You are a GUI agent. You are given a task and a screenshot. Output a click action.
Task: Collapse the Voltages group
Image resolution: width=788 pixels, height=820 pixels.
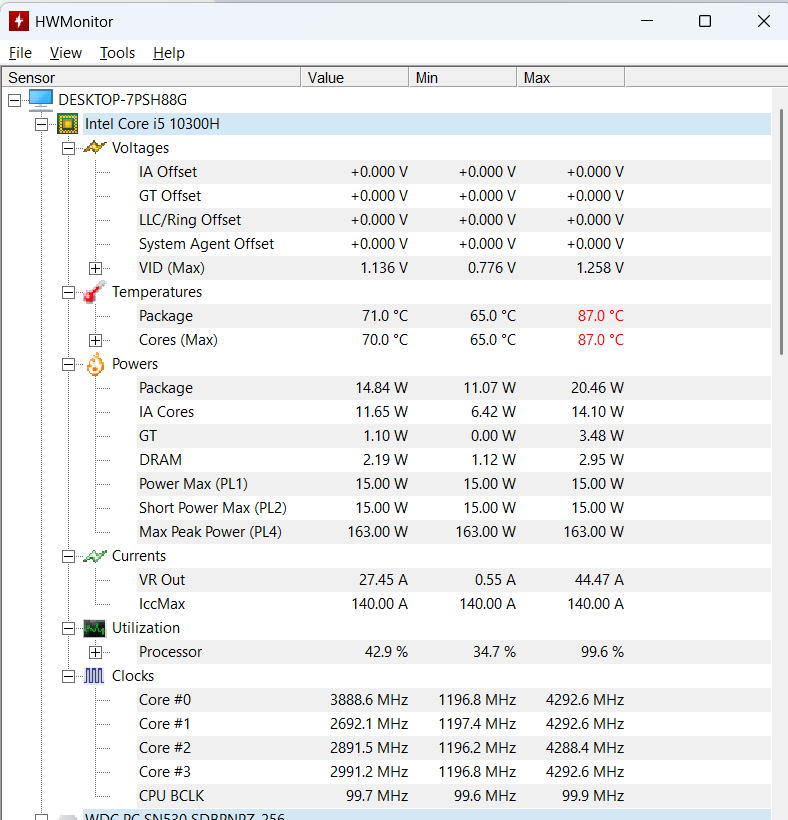coord(68,149)
